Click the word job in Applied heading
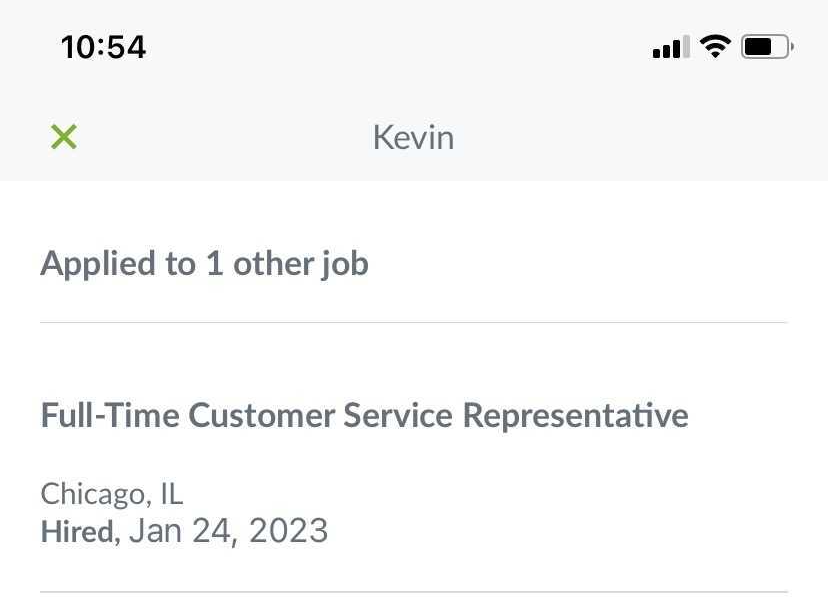The width and height of the screenshot is (828, 612). [x=345, y=265]
